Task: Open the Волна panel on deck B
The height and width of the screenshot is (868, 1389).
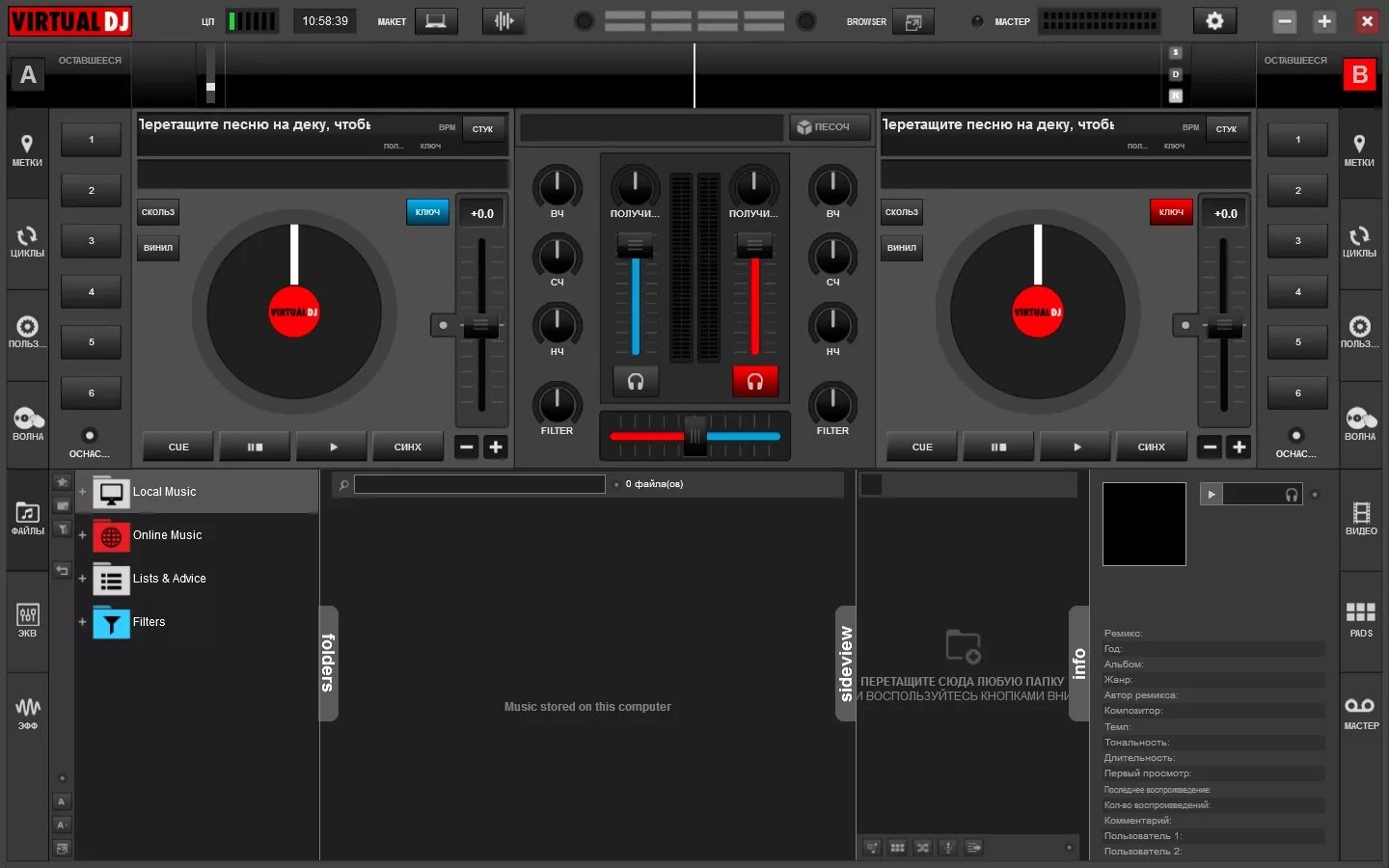Action: pos(1360,424)
